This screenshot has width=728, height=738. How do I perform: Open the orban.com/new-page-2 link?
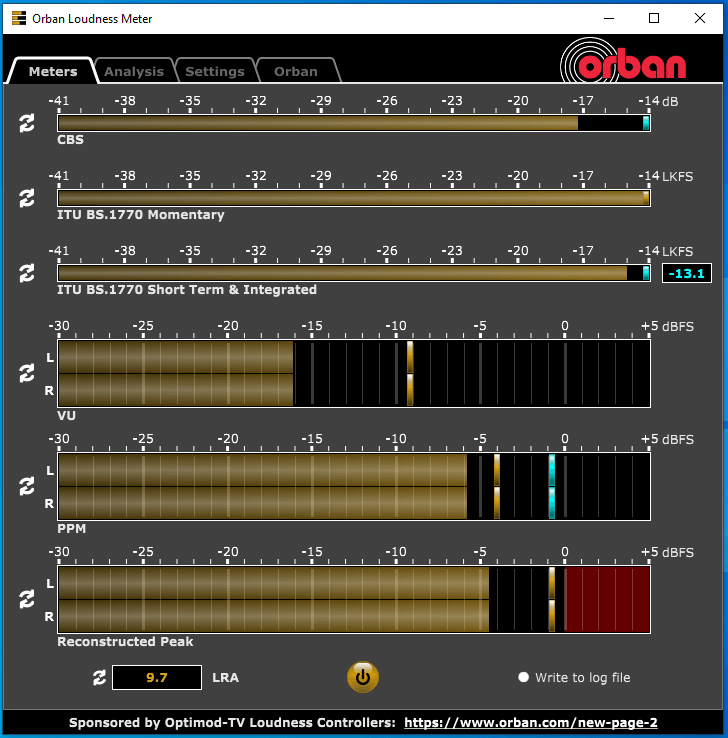click(x=531, y=722)
